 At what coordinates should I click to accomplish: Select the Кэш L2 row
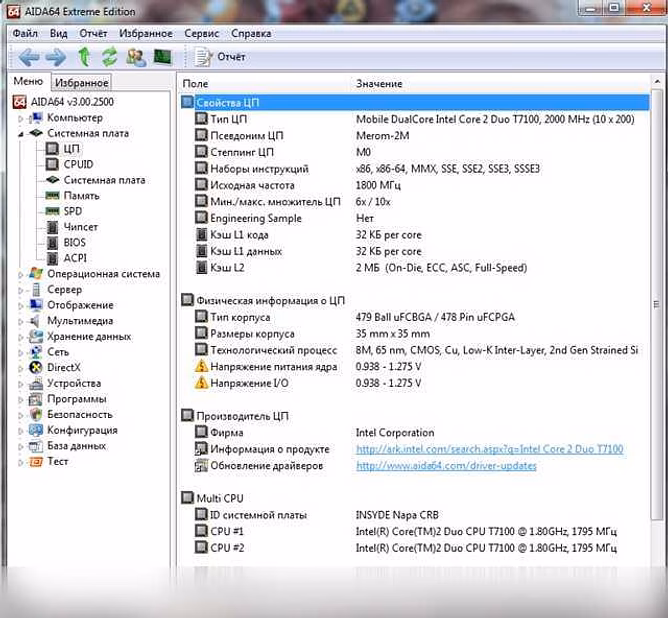(x=415, y=268)
